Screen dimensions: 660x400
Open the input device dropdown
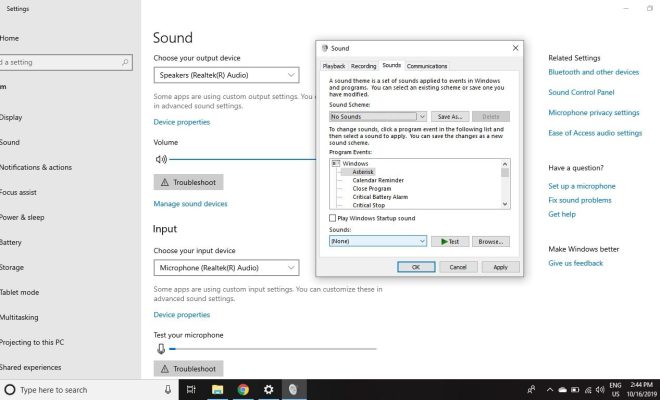pyautogui.click(x=226, y=268)
